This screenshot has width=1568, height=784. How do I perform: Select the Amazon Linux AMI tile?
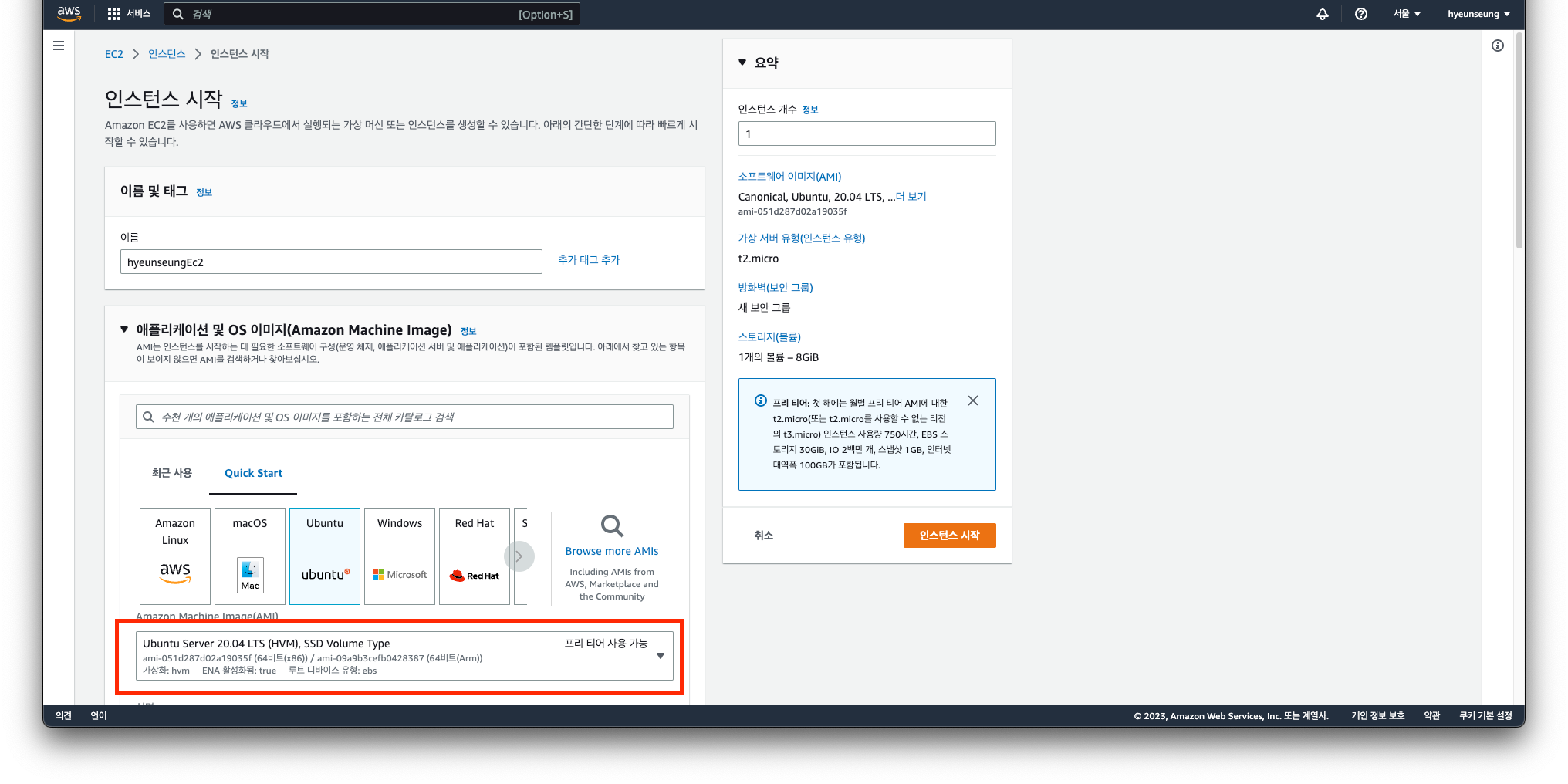(x=175, y=556)
